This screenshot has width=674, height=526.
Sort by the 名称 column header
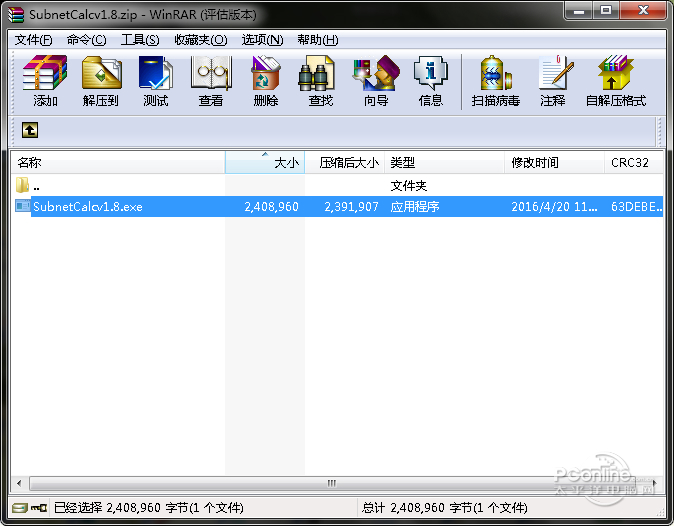click(x=118, y=162)
